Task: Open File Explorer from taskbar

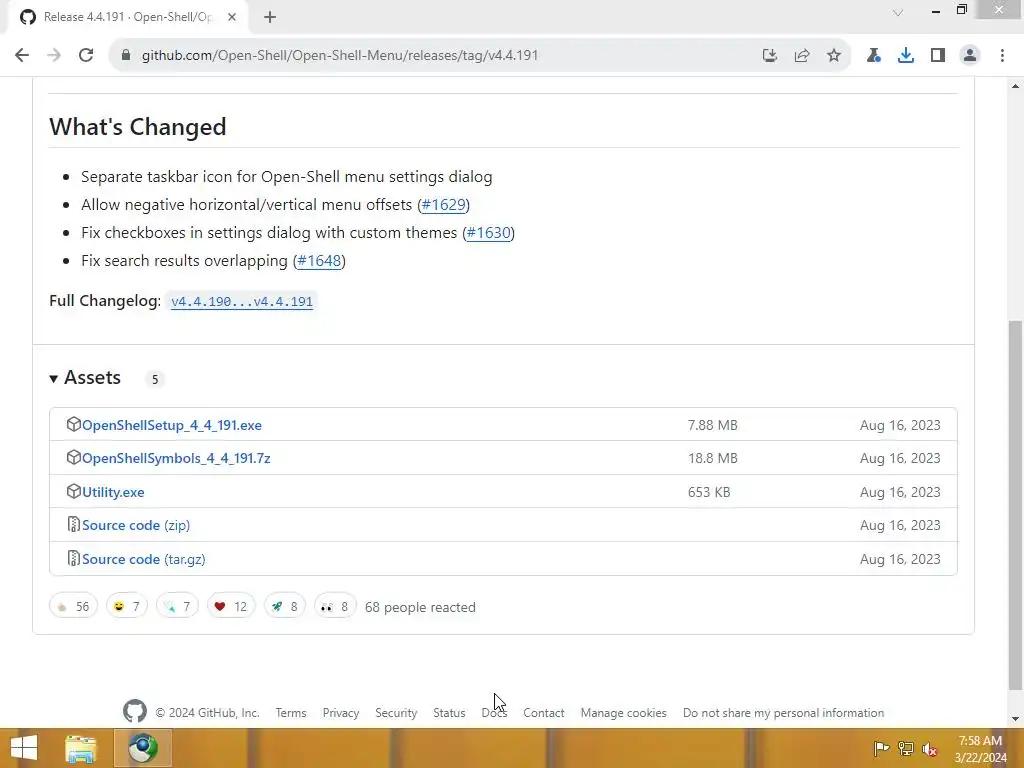Action: point(81,748)
